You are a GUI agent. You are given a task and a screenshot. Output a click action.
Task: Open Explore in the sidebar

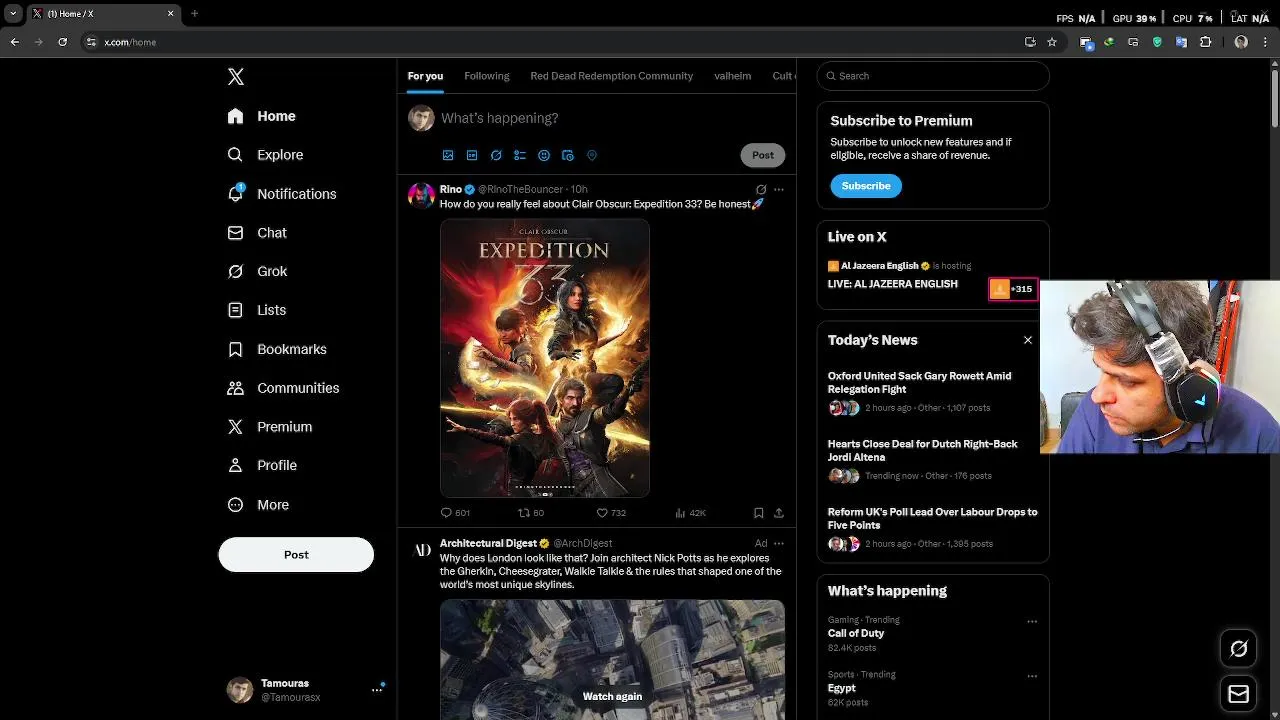point(265,155)
